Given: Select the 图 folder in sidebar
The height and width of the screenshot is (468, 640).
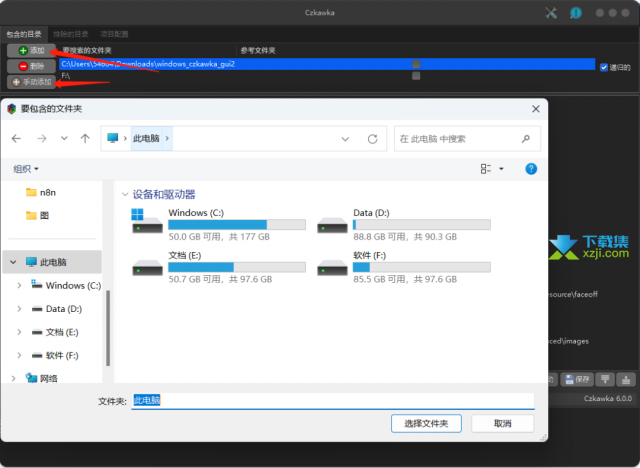Looking at the screenshot, I should 38,215.
